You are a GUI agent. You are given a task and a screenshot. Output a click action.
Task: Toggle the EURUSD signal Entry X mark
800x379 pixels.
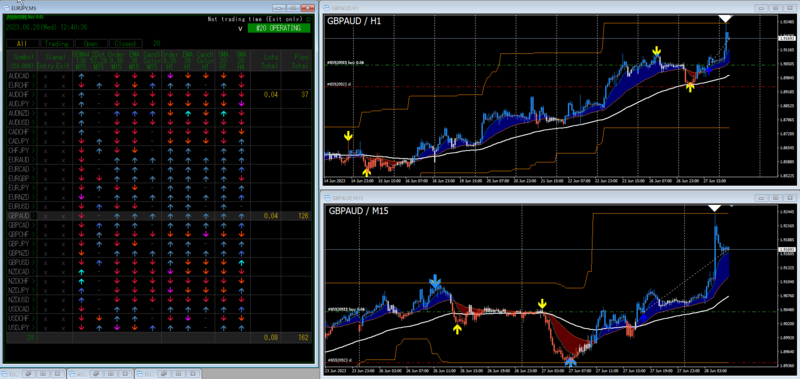tap(45, 207)
